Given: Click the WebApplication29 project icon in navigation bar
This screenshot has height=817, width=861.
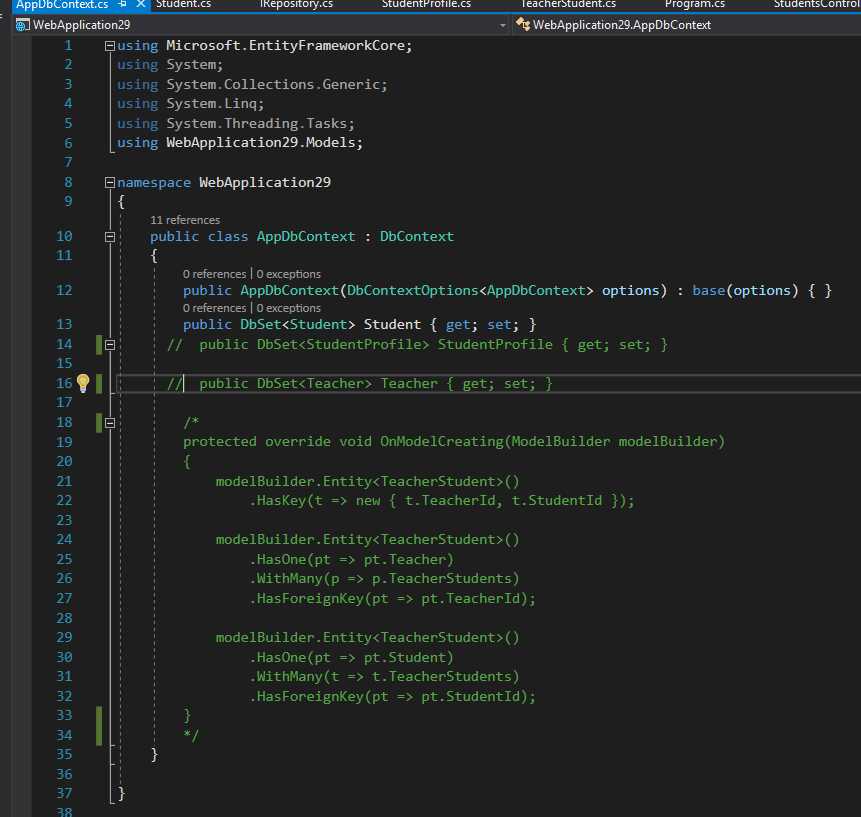Looking at the screenshot, I should click(x=22, y=25).
